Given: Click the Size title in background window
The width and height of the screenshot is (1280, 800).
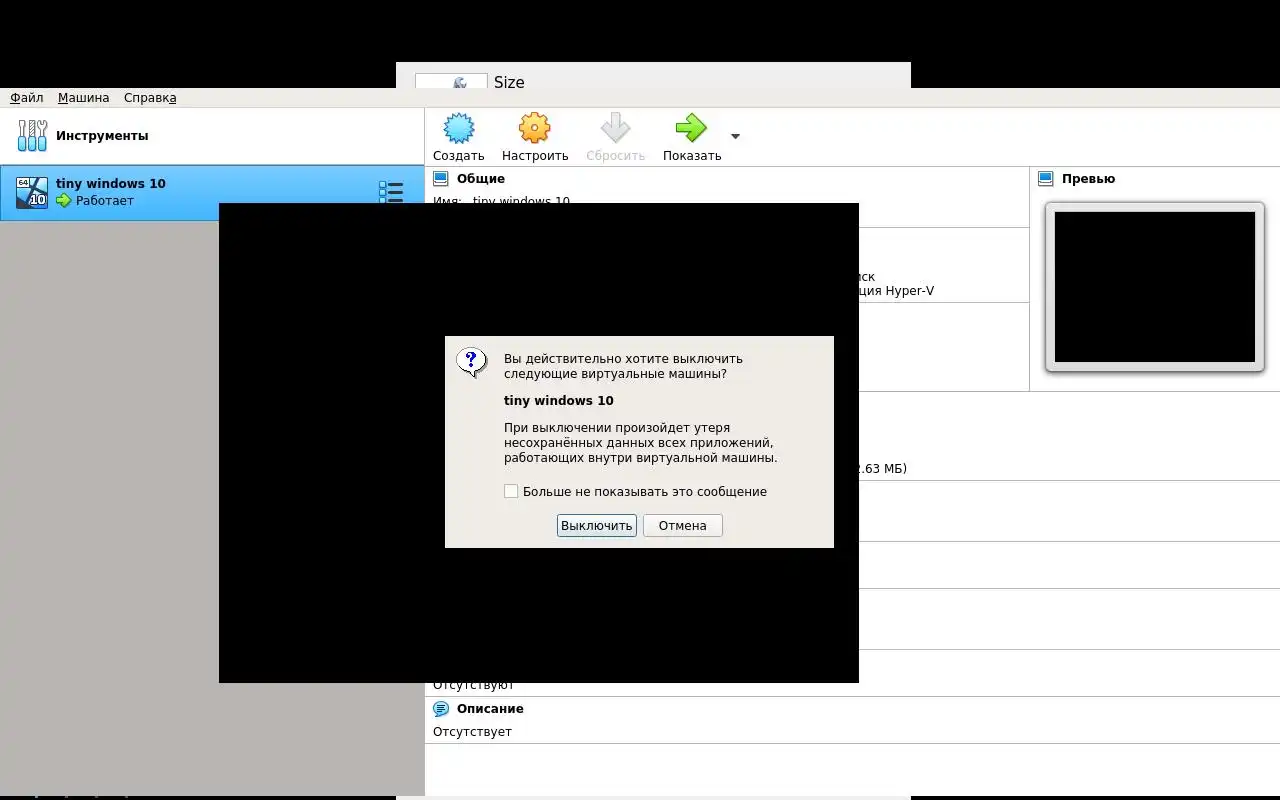Looking at the screenshot, I should click(509, 82).
